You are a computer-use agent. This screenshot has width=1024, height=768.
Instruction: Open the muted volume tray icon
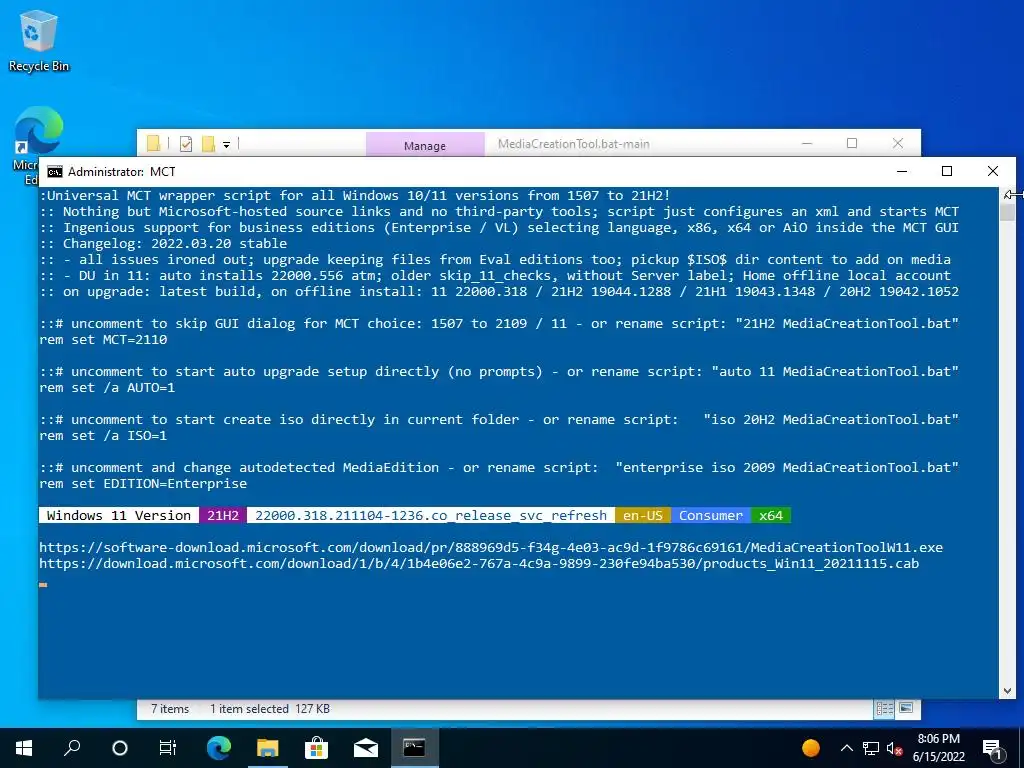coord(894,748)
